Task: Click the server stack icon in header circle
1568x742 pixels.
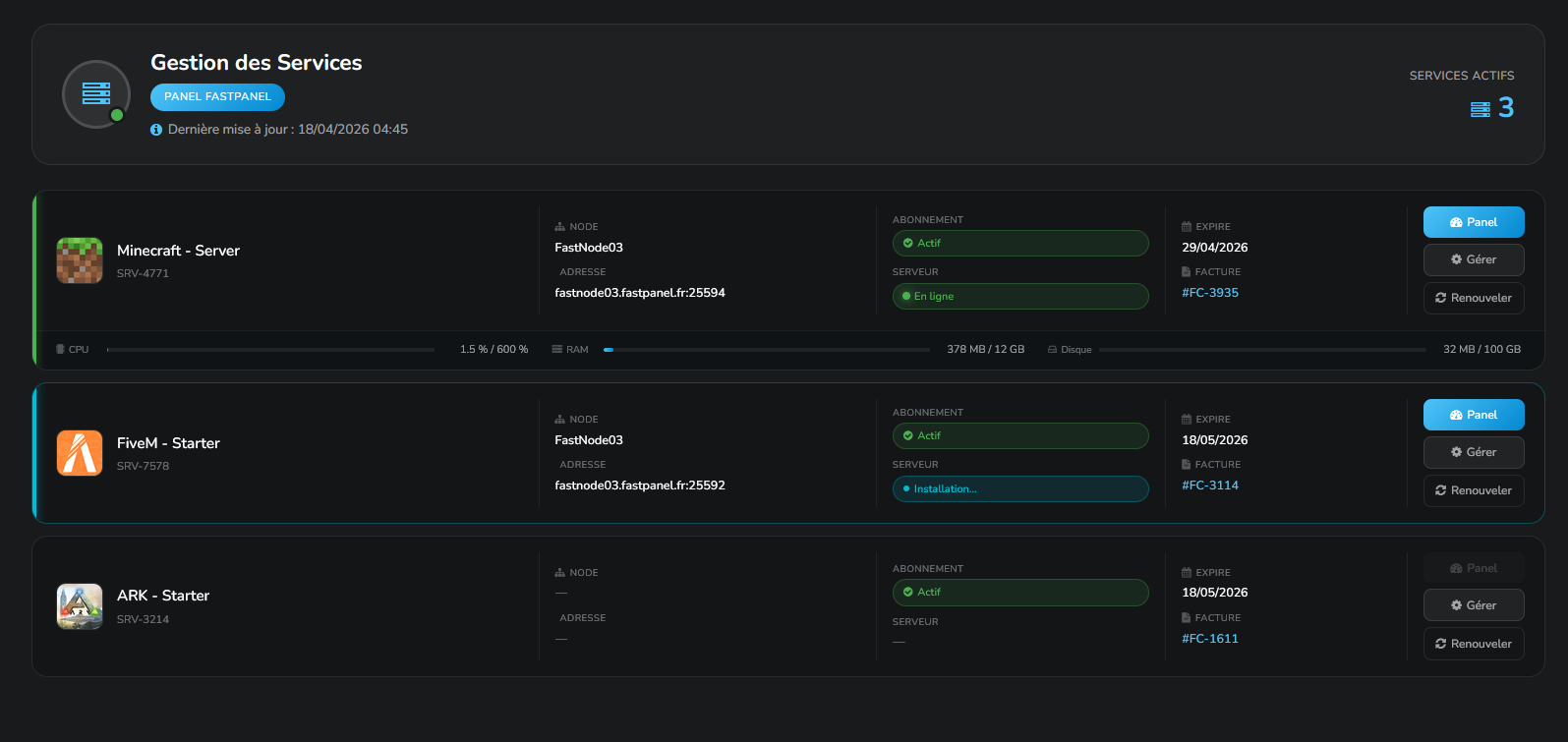Action: point(96,93)
